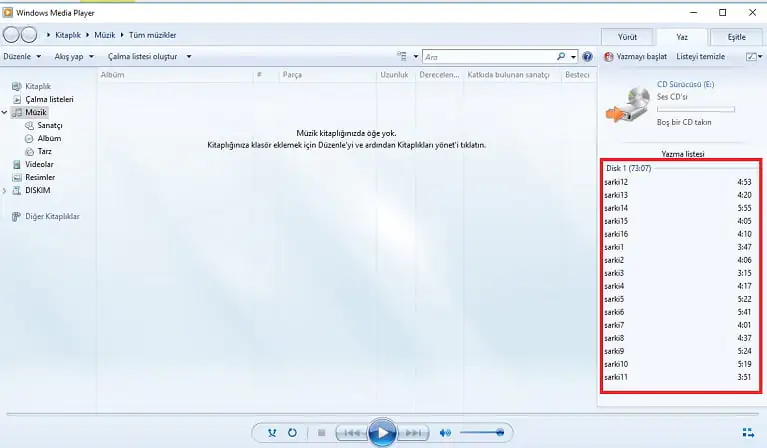This screenshot has width=767, height=448.
Task: Click the DISKIM device icon
Action: 17,190
